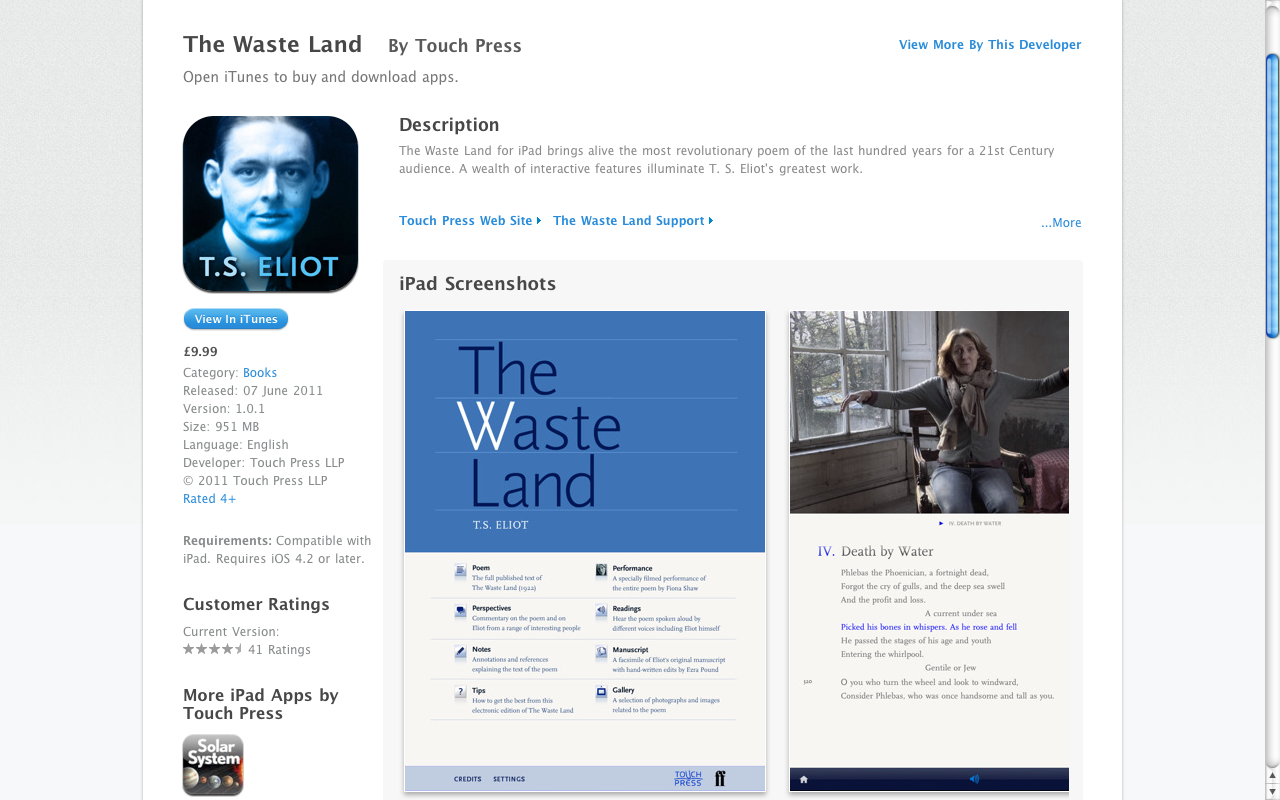This screenshot has height=800, width=1280.
Task: Click The Waste Land page title
Action: click(x=272, y=44)
